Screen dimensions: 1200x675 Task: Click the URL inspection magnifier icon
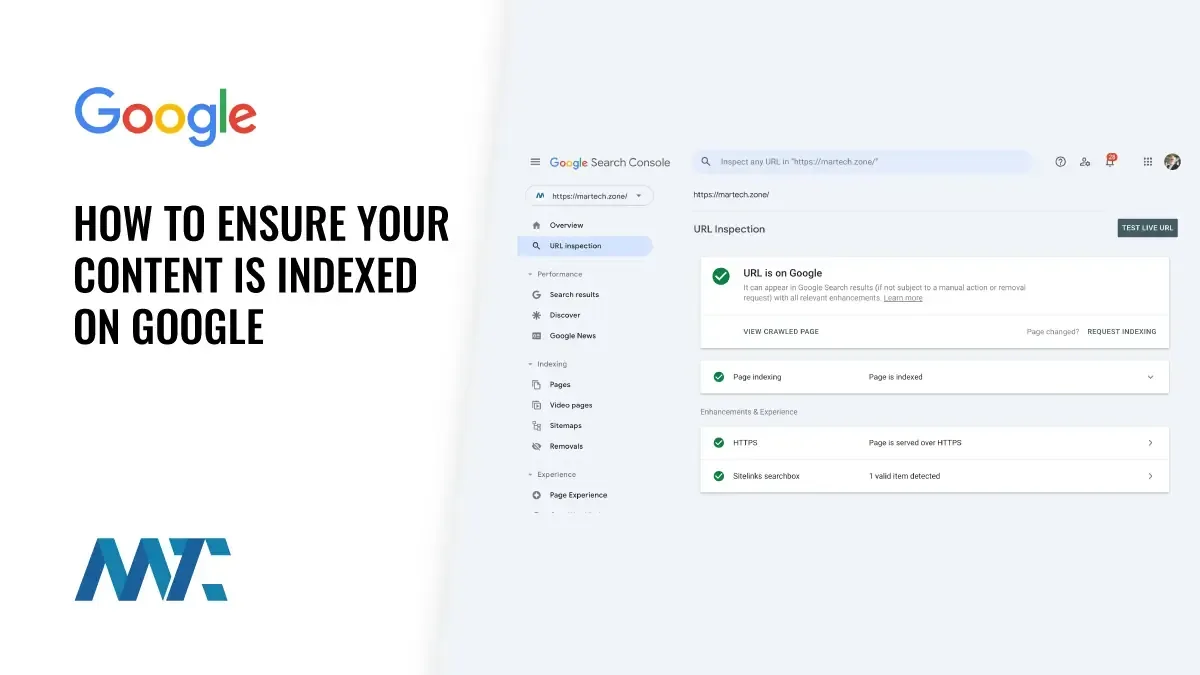click(x=537, y=246)
